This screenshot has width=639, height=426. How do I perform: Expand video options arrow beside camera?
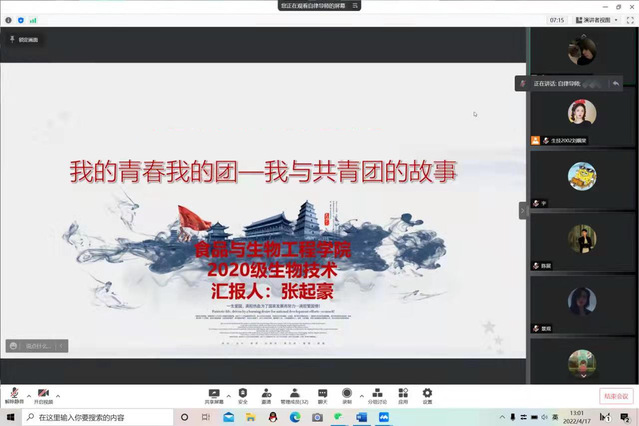[58, 394]
